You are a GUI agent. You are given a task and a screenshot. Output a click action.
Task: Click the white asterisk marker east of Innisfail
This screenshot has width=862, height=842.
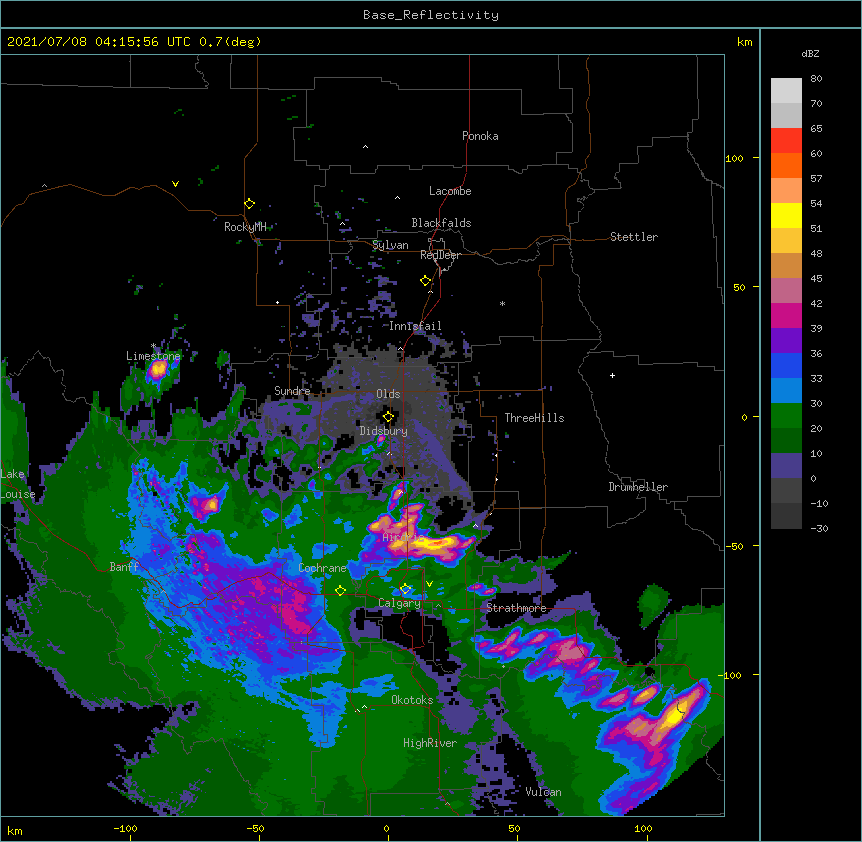502,303
